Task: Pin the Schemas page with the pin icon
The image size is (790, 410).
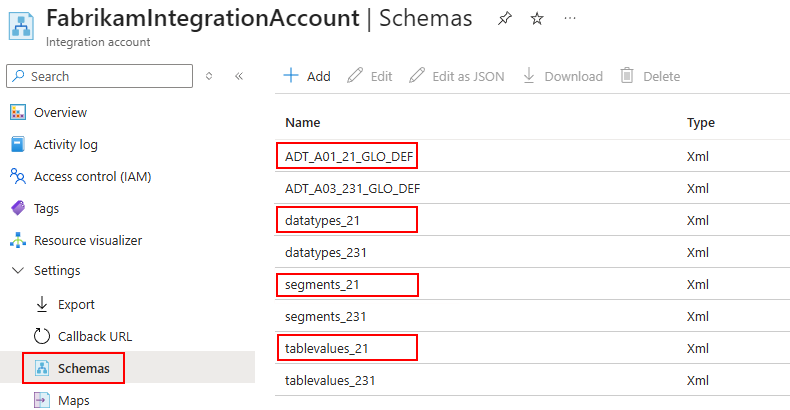Action: click(504, 21)
